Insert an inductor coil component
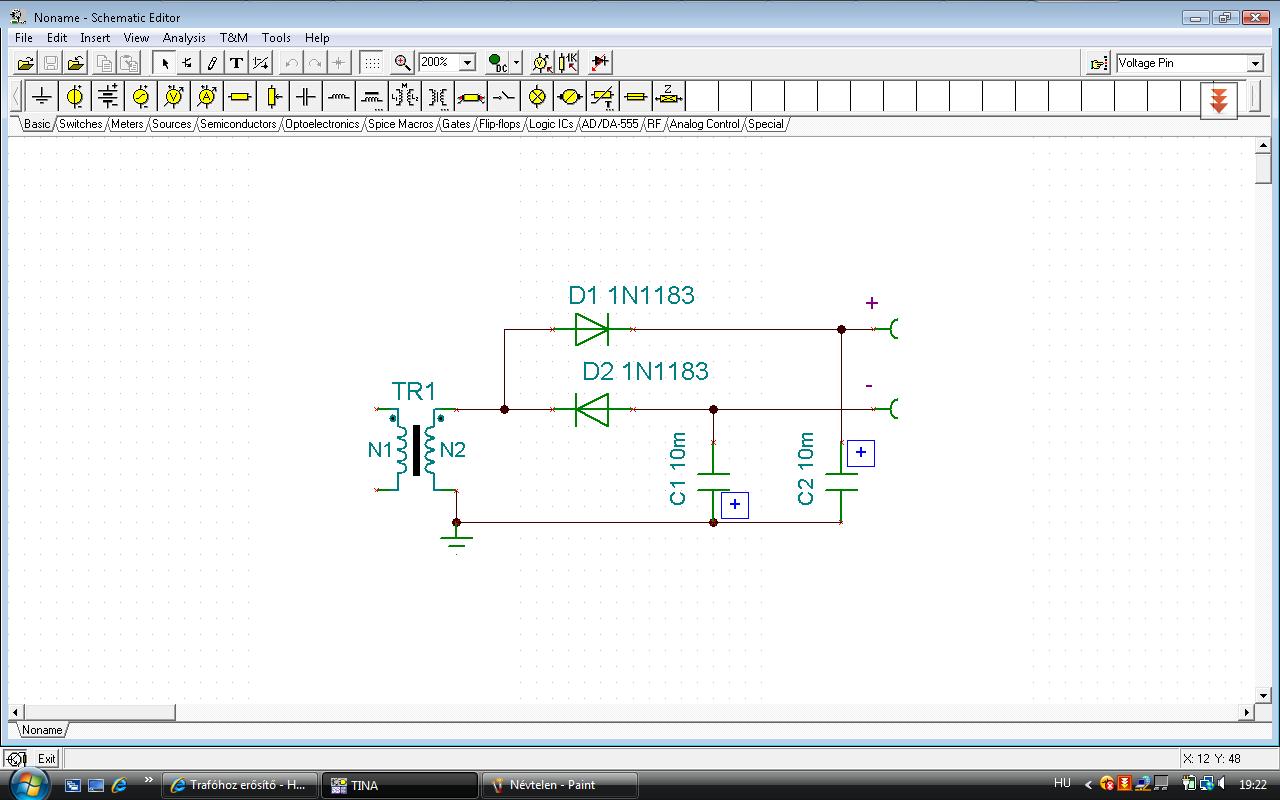Screen dimensions: 1280x800 coord(338,96)
